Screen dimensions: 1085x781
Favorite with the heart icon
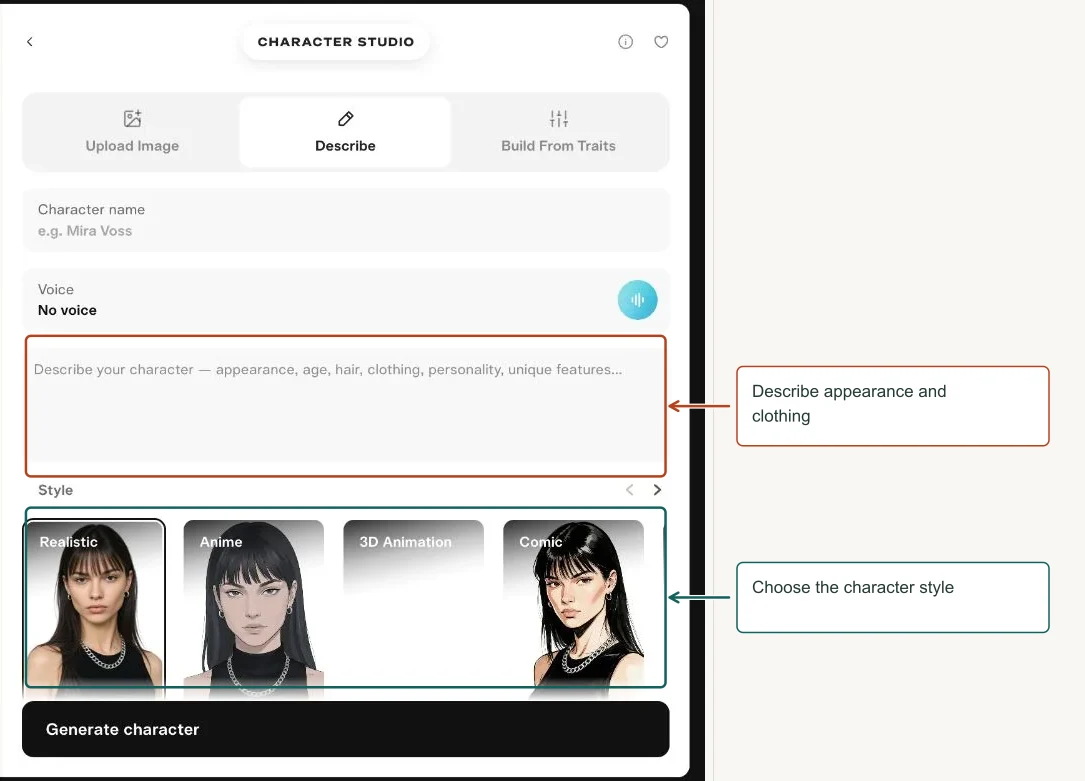[662, 42]
